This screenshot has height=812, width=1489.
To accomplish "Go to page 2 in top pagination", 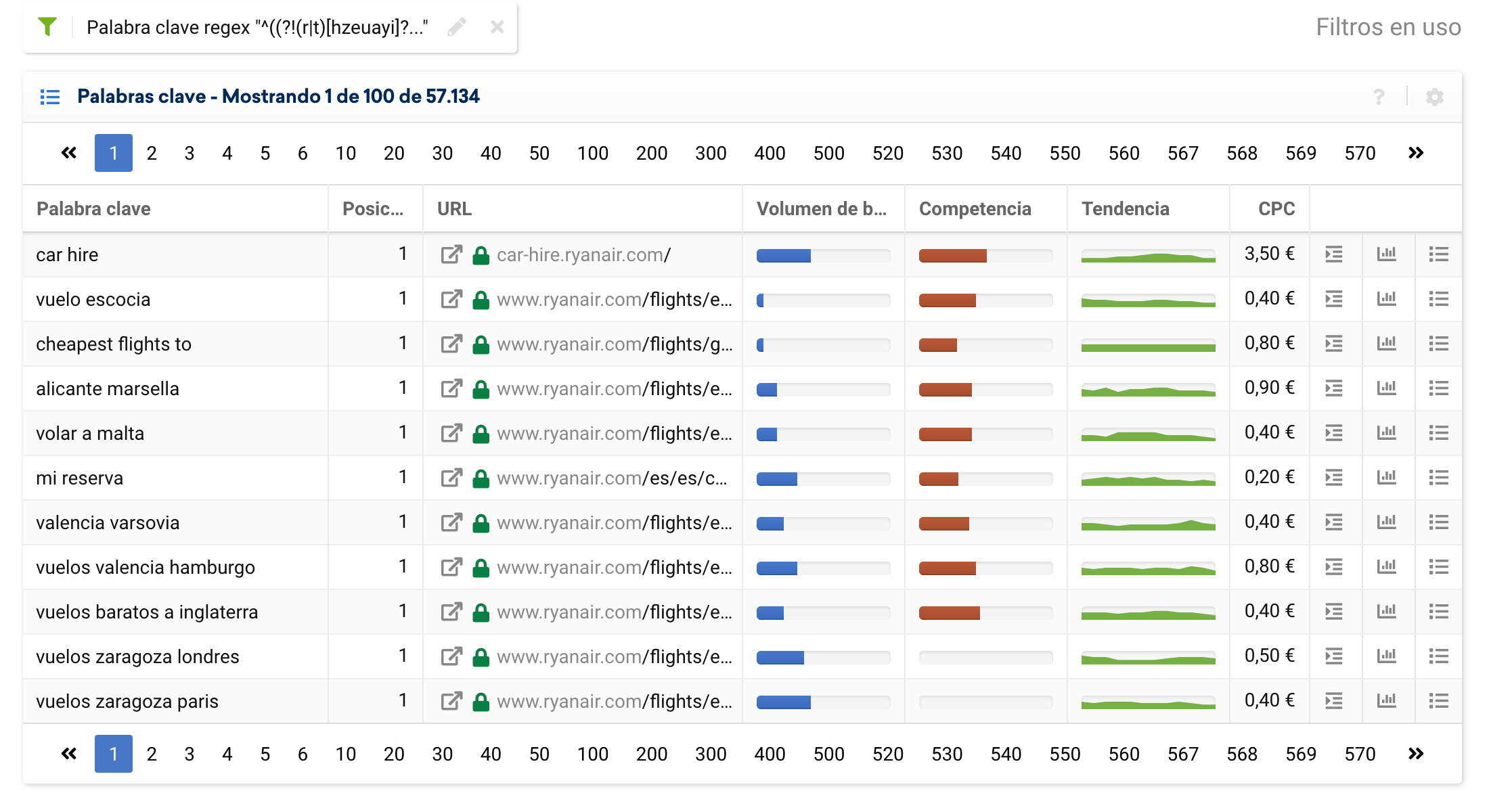I will [x=152, y=153].
